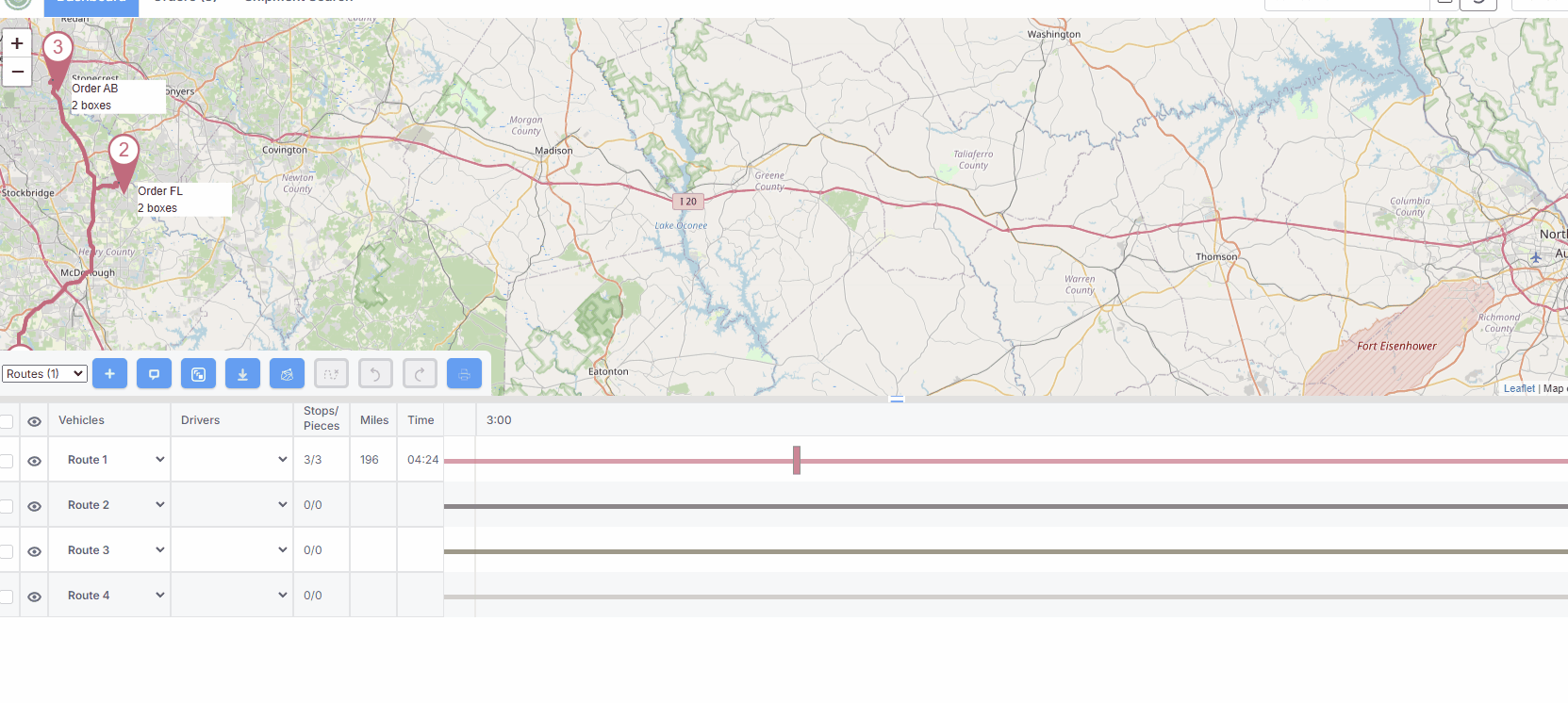Click the undo arrow button

(x=375, y=374)
